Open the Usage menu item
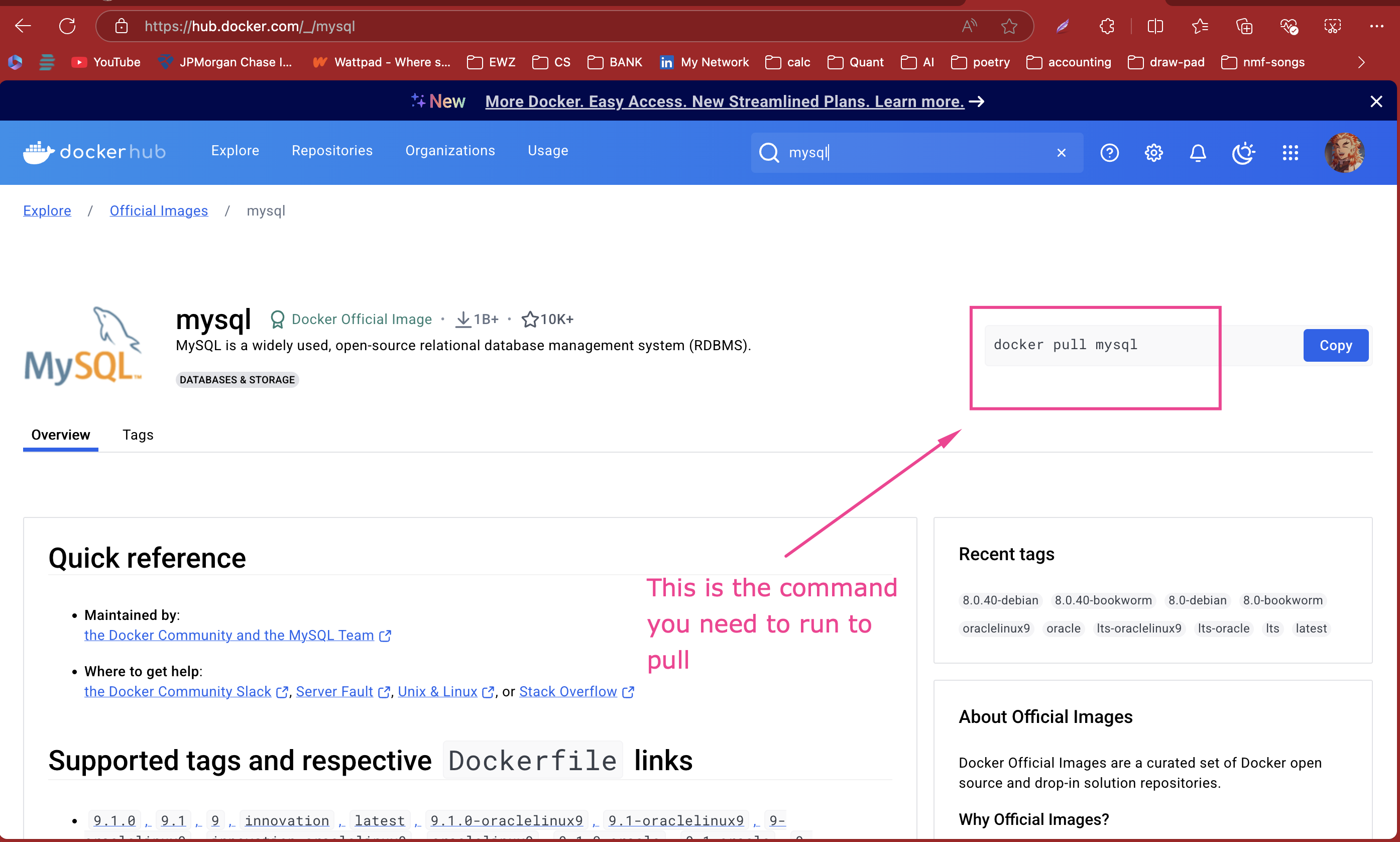Image resolution: width=1400 pixels, height=842 pixels. click(548, 151)
